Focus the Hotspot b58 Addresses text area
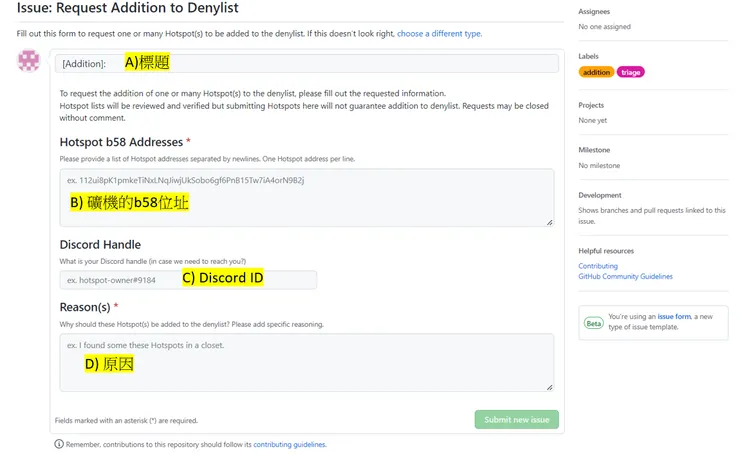The image size is (740, 458). (305, 197)
